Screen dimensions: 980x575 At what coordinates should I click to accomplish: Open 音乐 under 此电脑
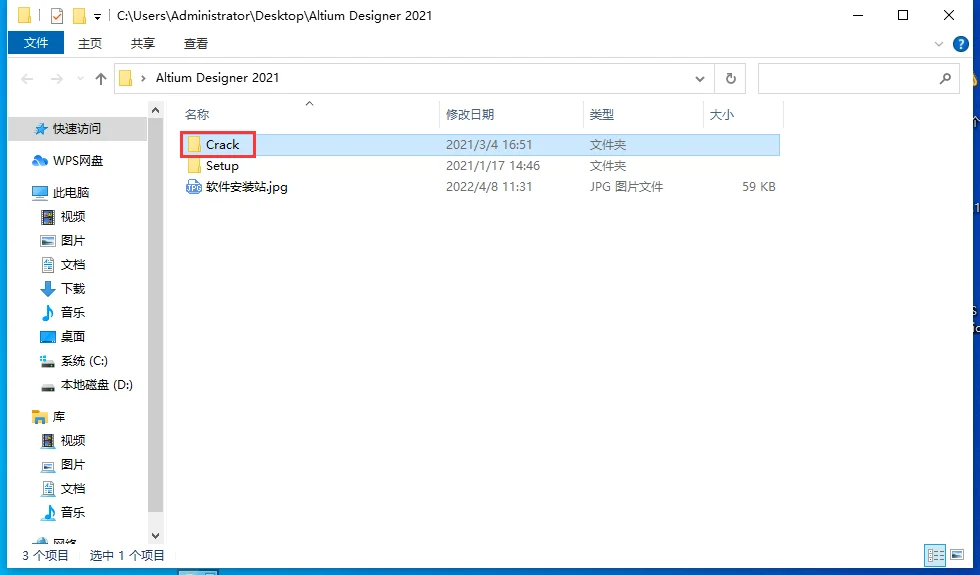click(72, 312)
